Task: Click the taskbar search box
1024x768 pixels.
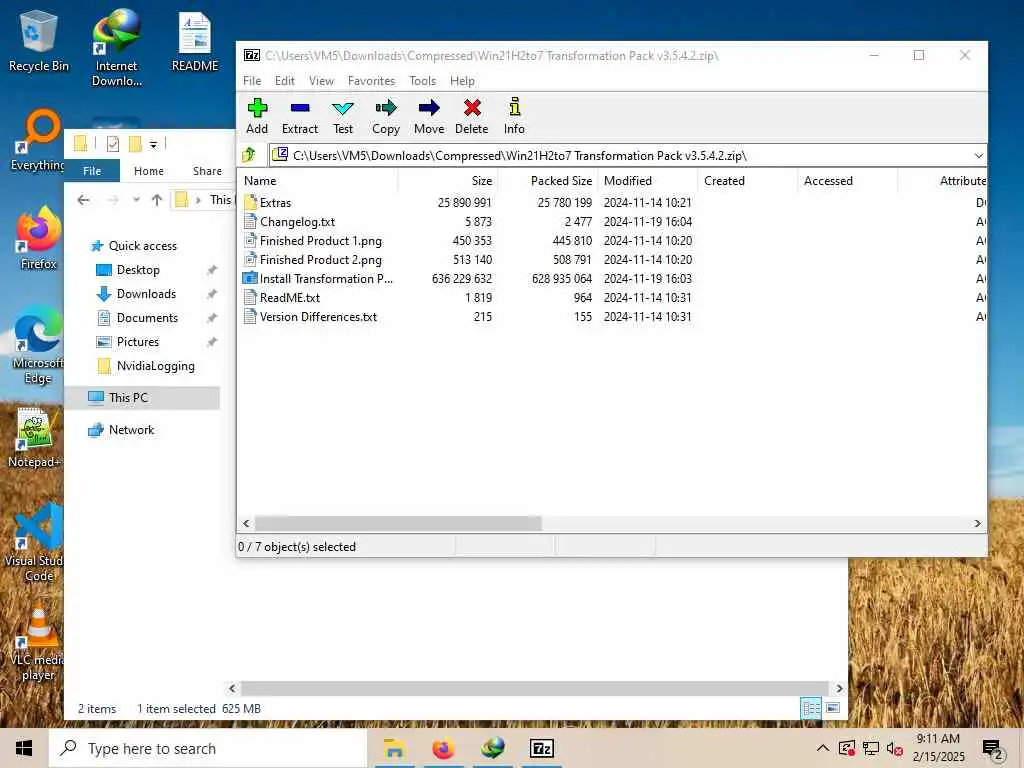Action: pos(208,748)
